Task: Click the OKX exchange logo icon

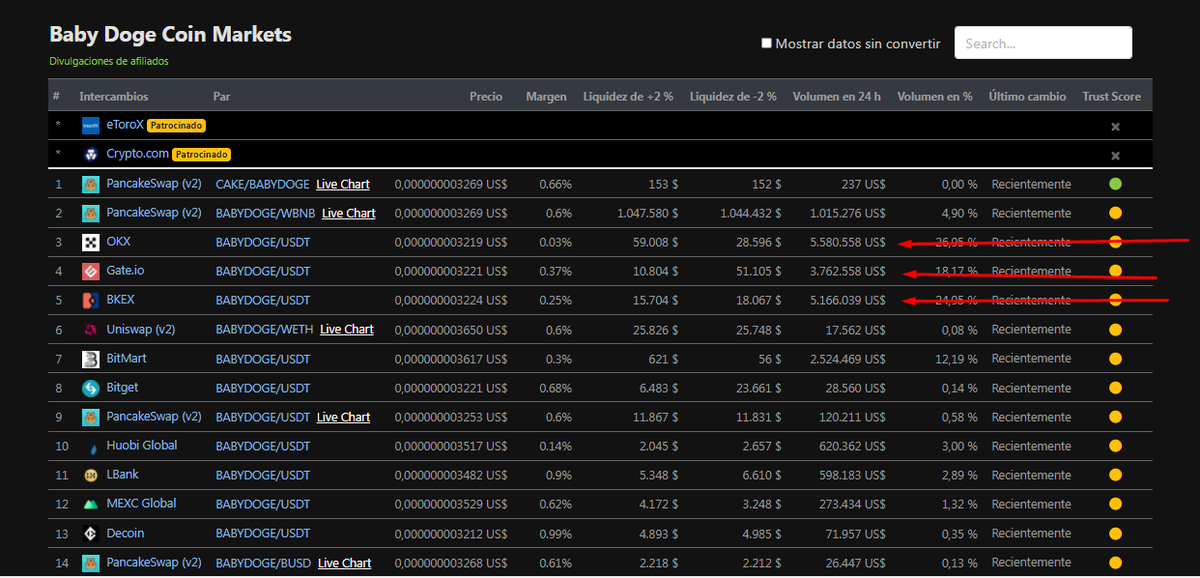Action: (x=91, y=242)
